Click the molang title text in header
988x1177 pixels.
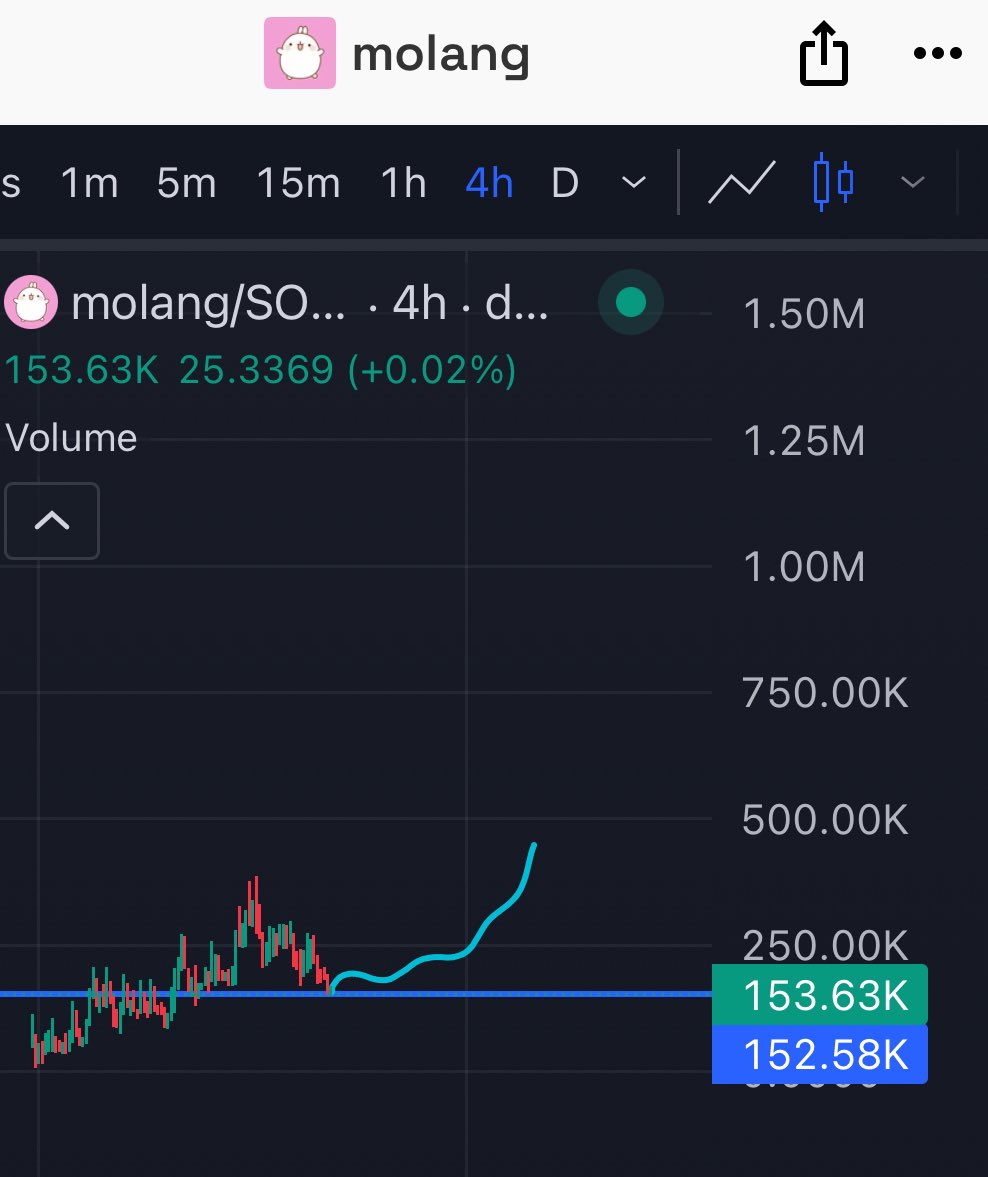[441, 54]
